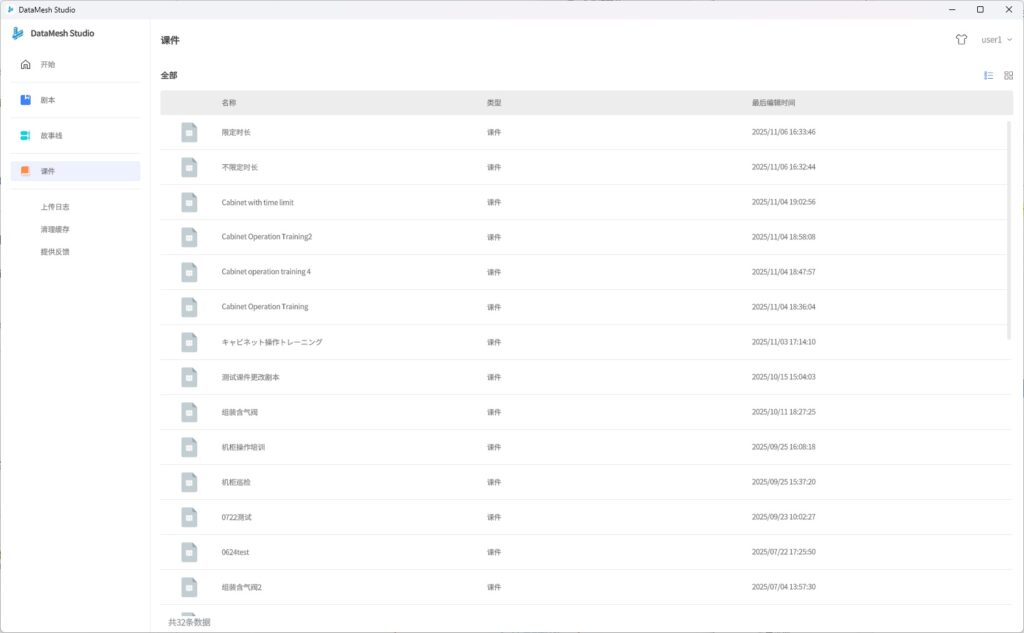Click the DataMesh Studio logo
Image resolution: width=1024 pixels, height=633 pixels.
point(18,33)
